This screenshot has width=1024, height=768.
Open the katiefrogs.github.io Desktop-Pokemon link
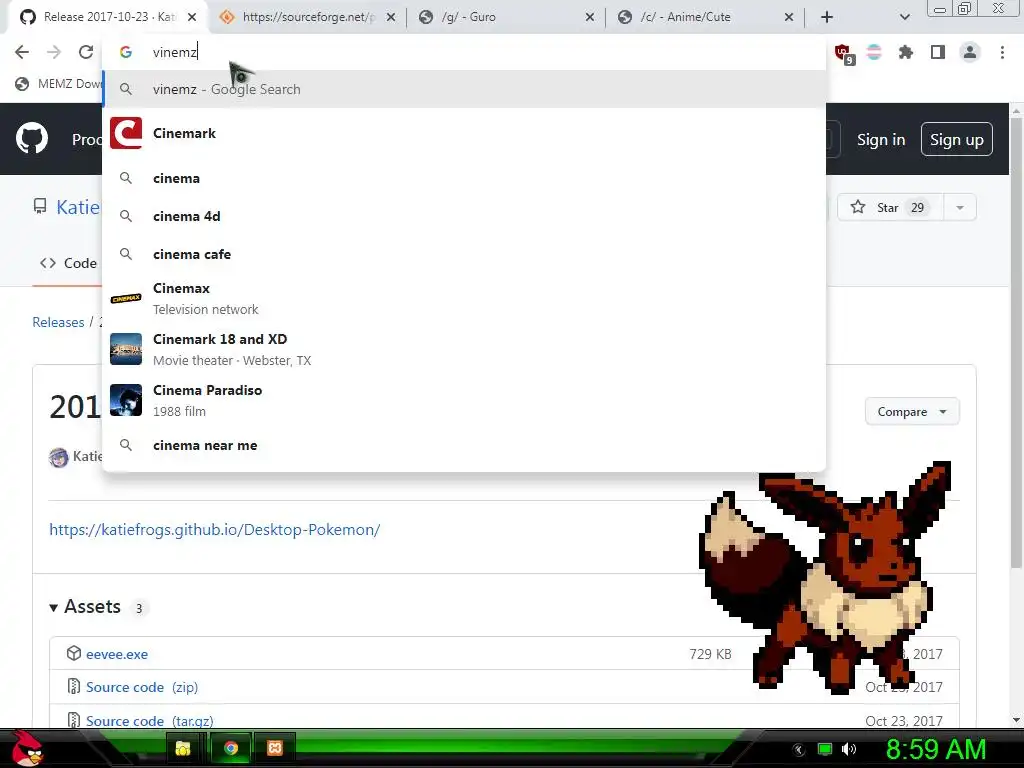[215, 529]
